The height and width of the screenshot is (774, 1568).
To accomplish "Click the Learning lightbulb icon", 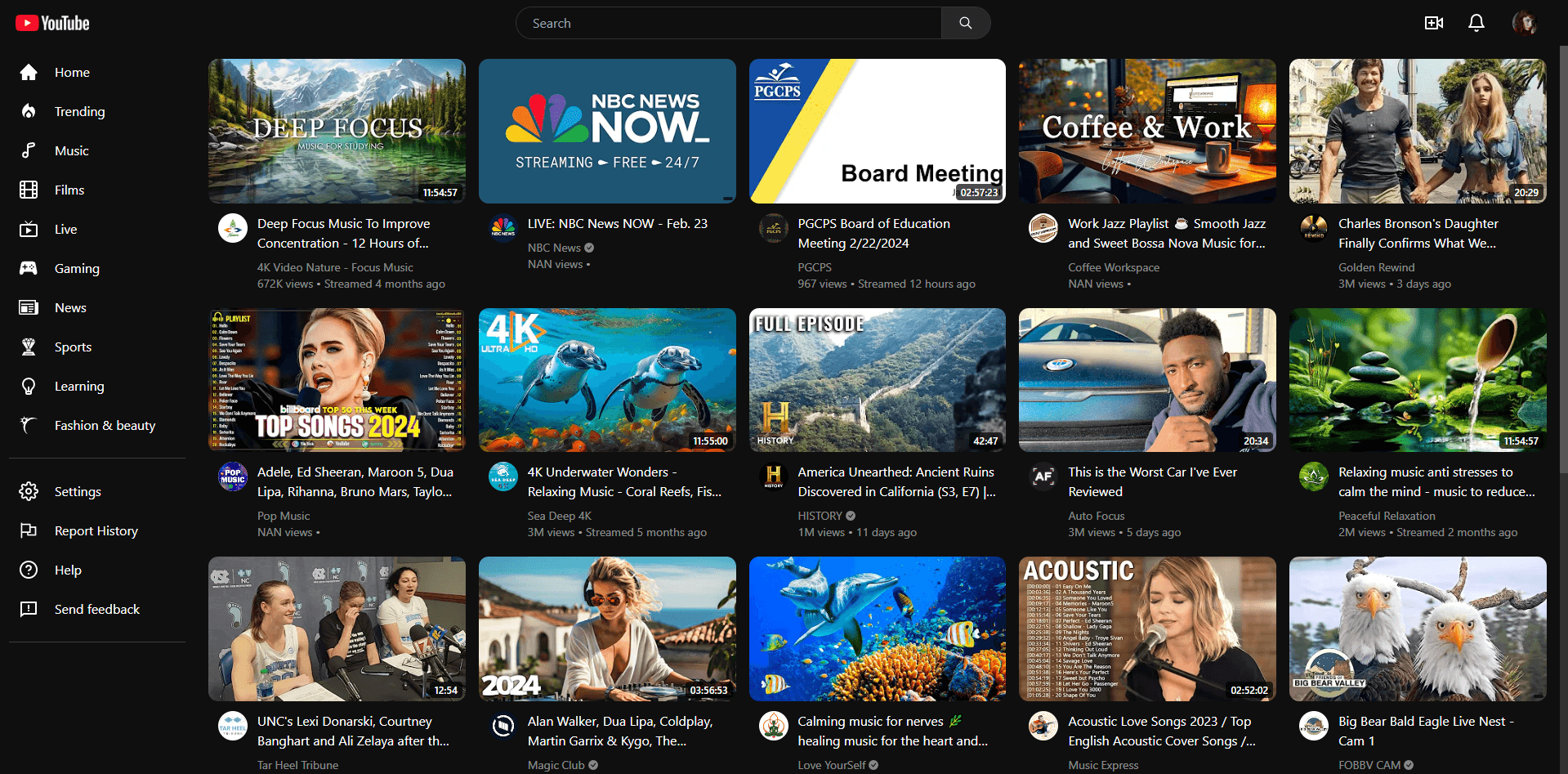I will coord(29,386).
